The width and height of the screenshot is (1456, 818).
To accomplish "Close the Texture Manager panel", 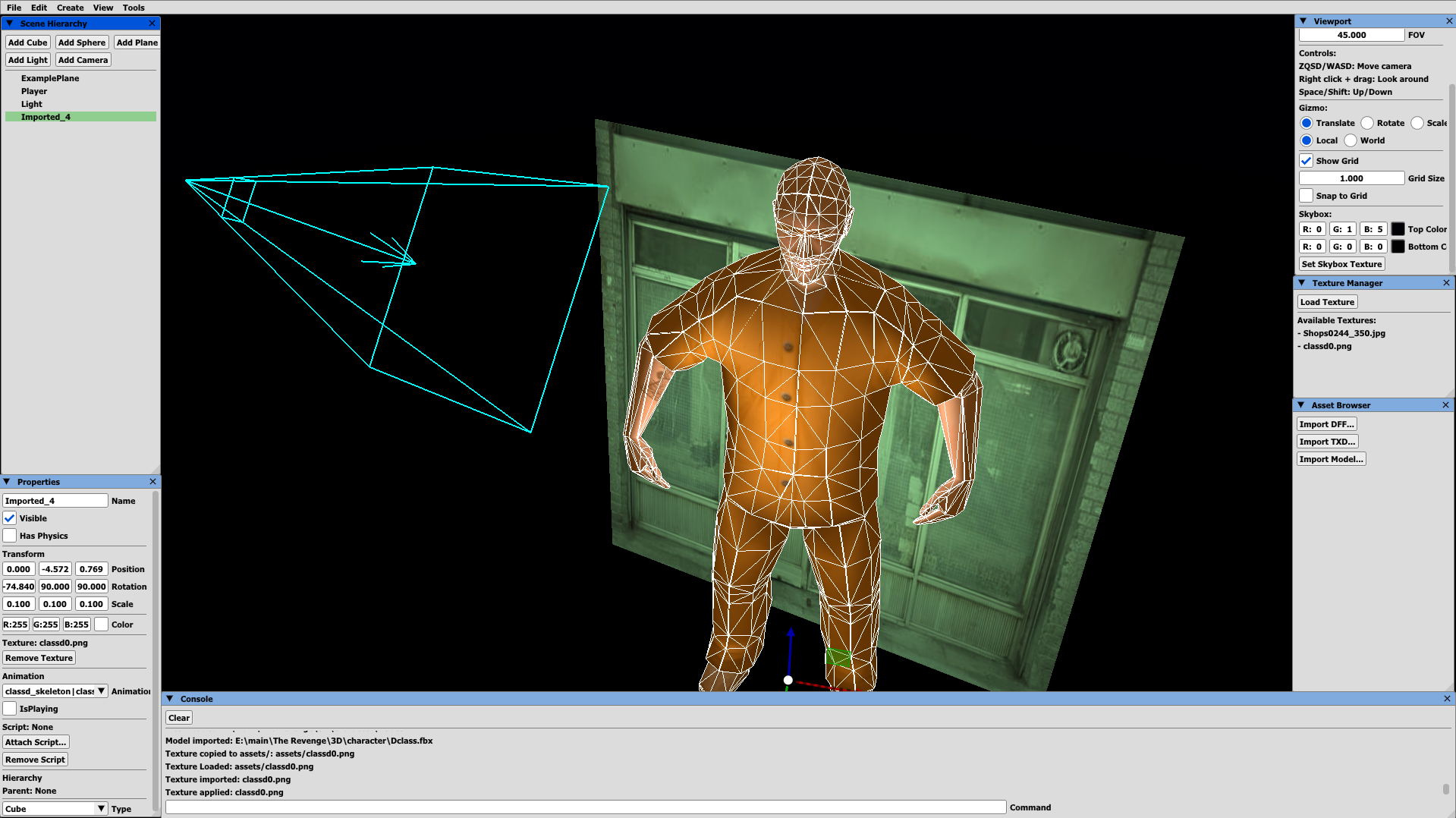I will [1446, 283].
